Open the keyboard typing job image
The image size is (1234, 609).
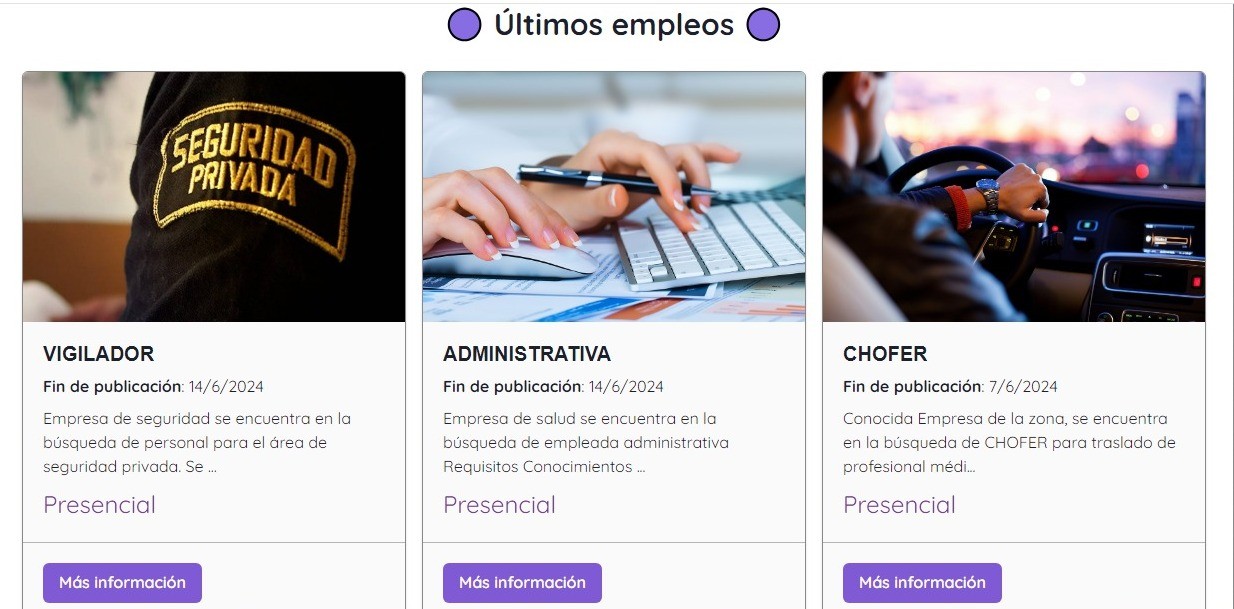point(614,197)
